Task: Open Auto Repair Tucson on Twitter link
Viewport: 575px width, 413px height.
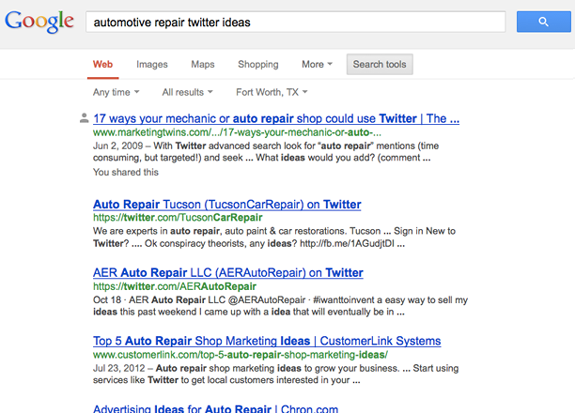Action: 227,204
